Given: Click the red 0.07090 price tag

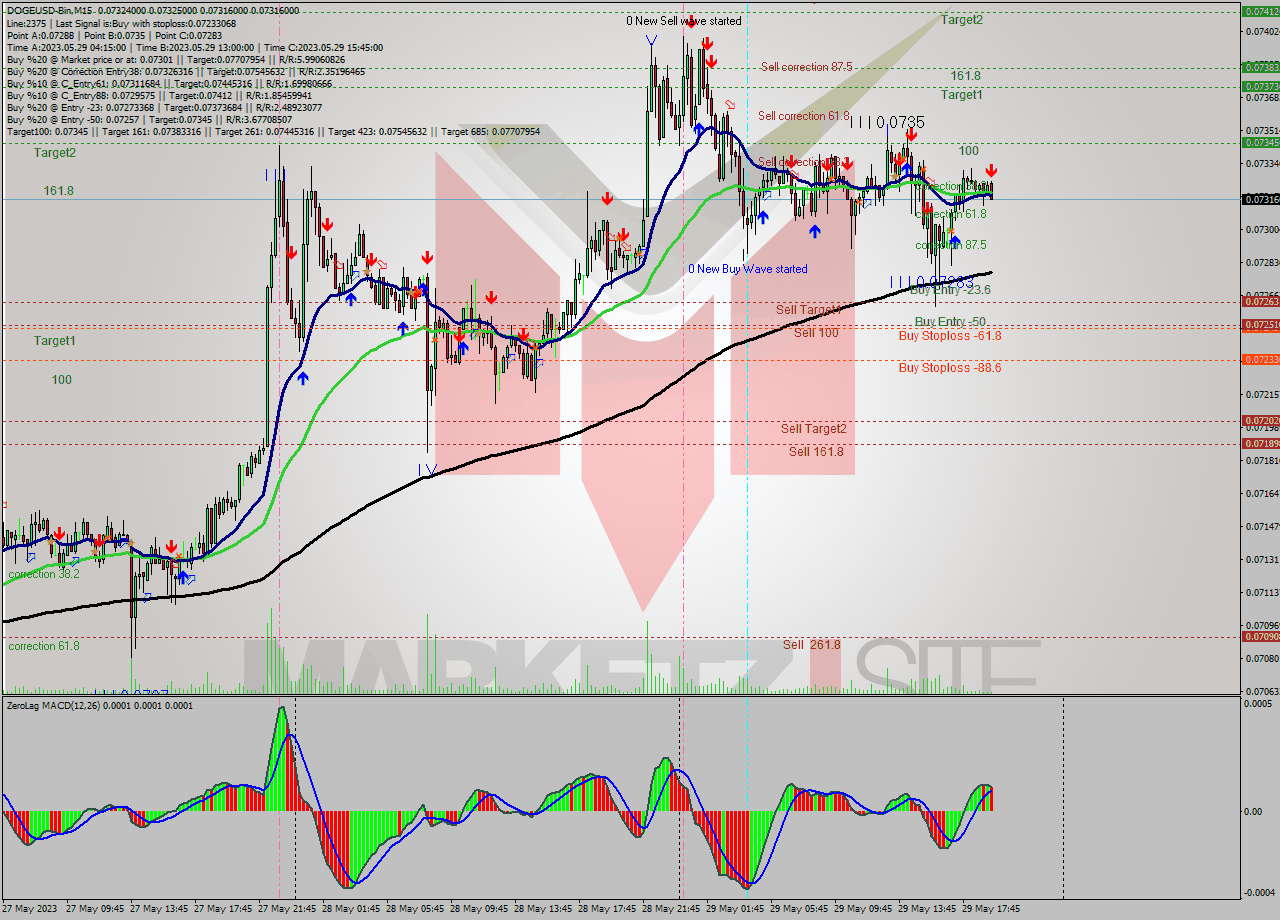Looking at the screenshot, I should tap(1260, 636).
